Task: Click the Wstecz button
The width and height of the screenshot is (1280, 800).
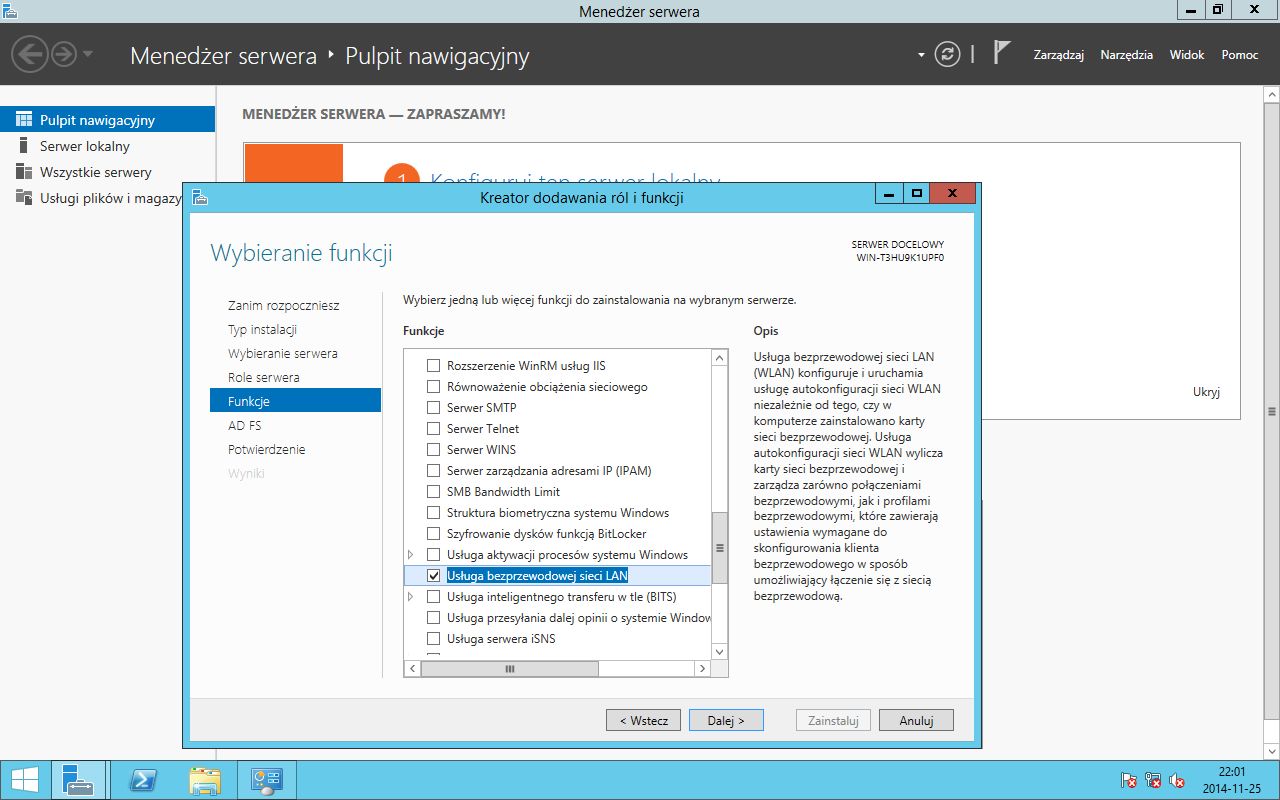Action: [x=644, y=720]
